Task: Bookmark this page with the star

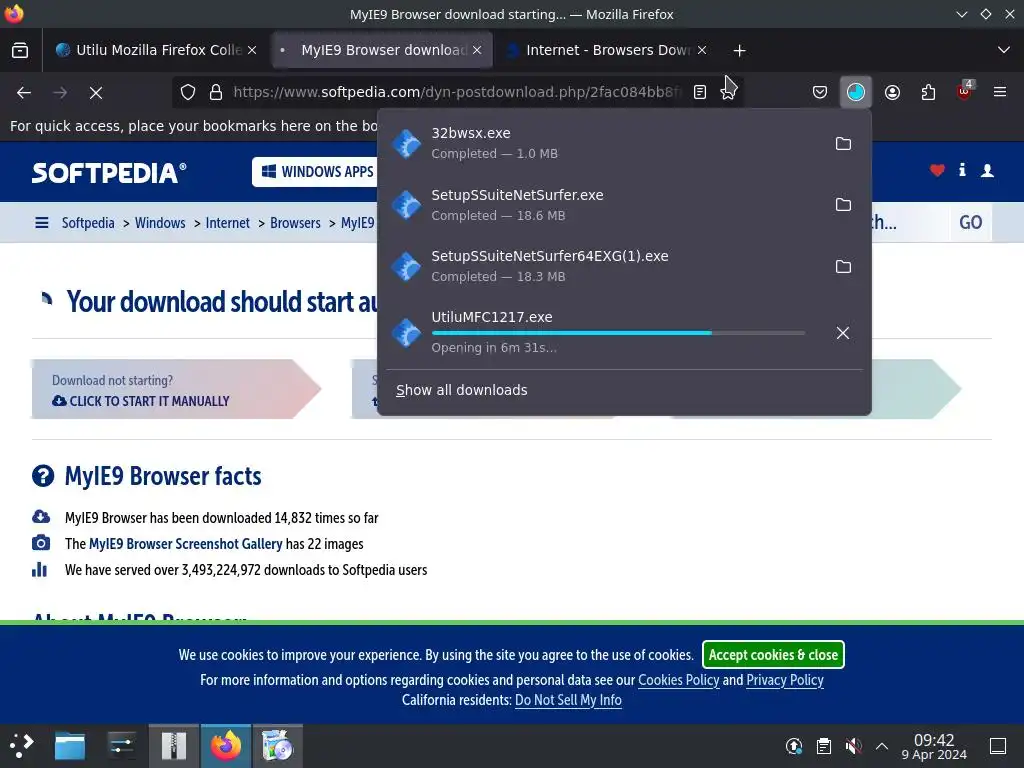Action: coord(728,93)
